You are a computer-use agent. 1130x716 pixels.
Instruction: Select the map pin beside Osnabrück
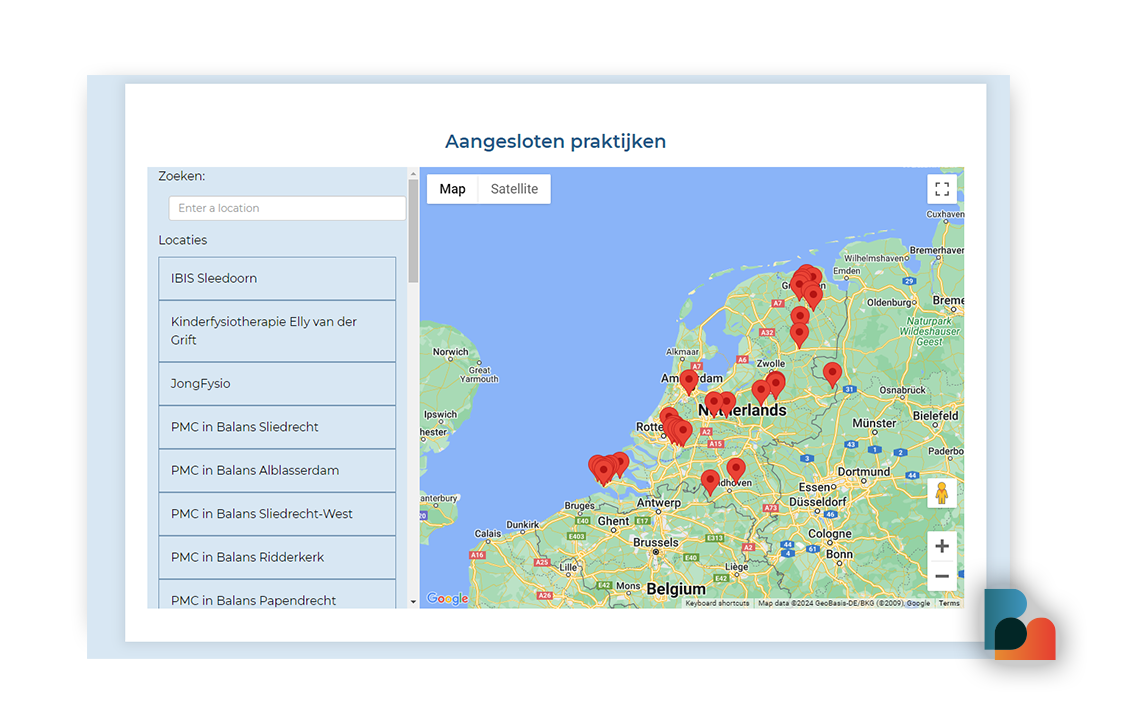832,375
